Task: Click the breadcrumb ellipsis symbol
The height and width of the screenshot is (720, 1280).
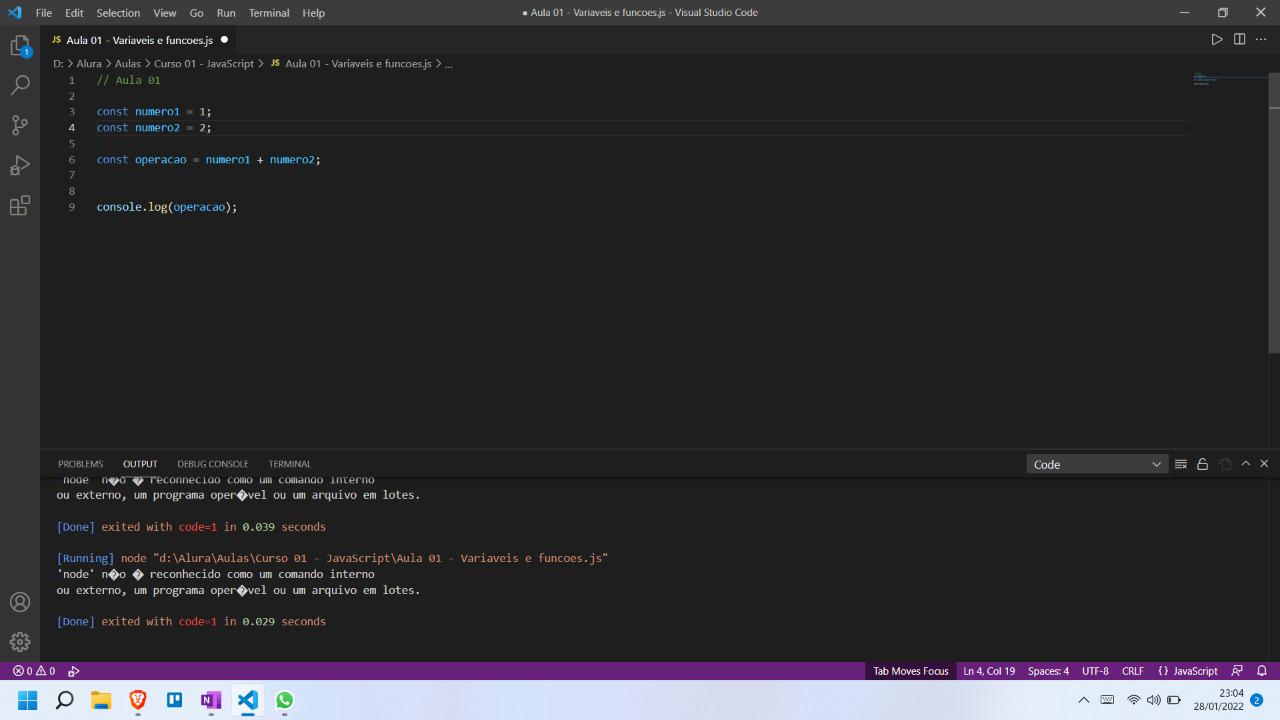Action: (448, 63)
